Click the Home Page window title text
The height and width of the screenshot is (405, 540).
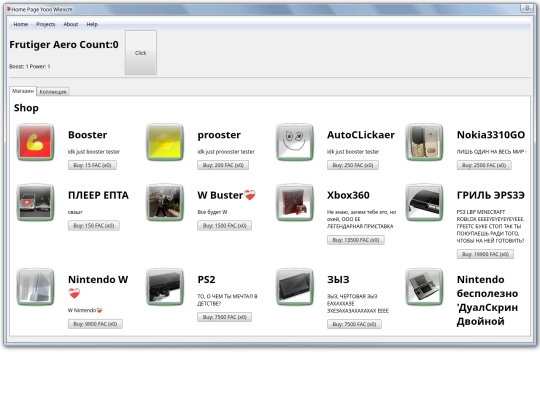(x=42, y=9)
